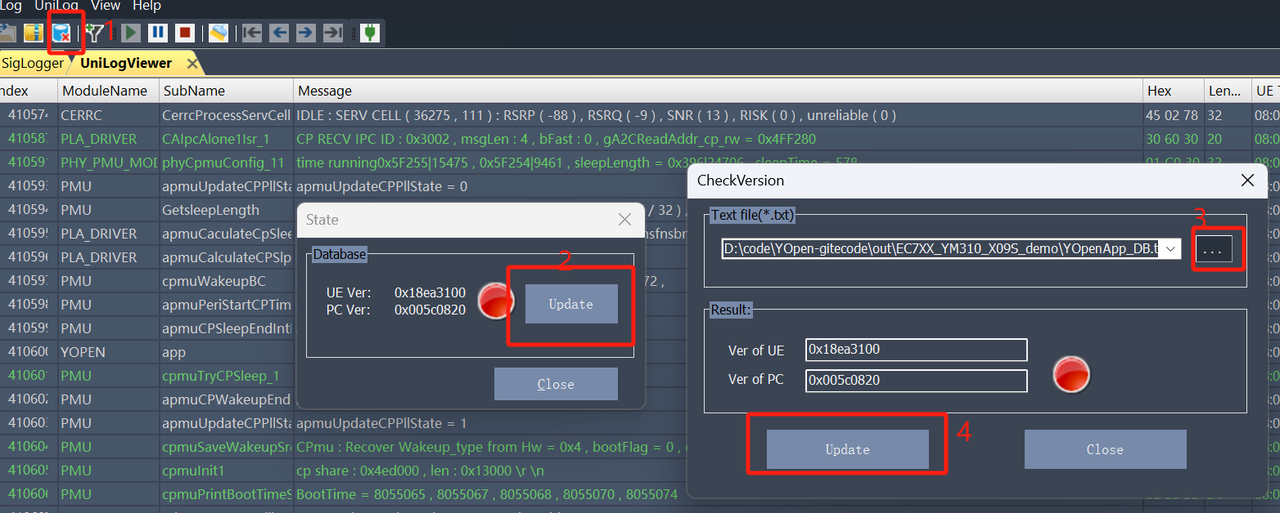Click Update in the CheckVersion dialog

pyautogui.click(x=847, y=449)
